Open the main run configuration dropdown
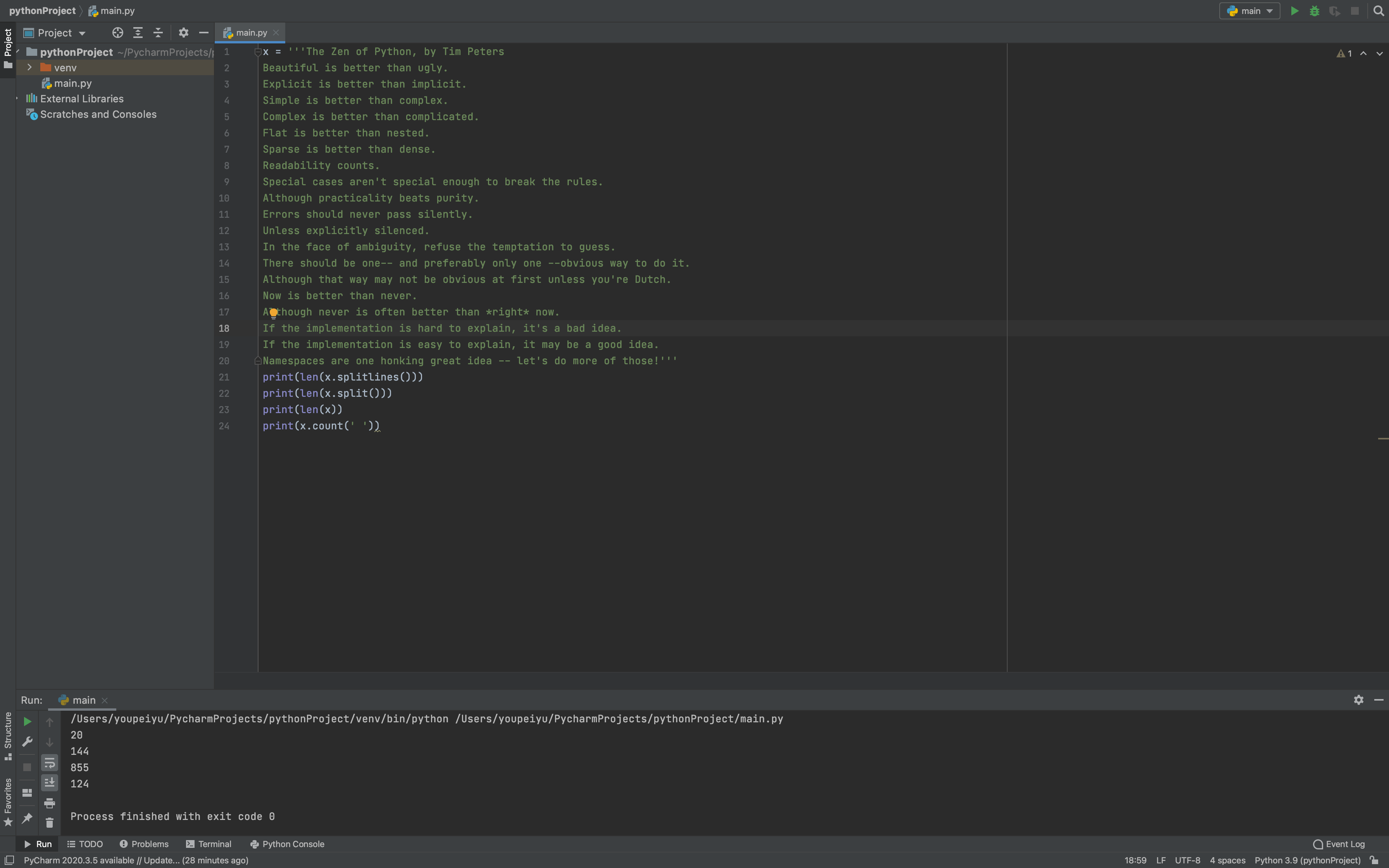Screen dimensions: 1389x868 1249,11
